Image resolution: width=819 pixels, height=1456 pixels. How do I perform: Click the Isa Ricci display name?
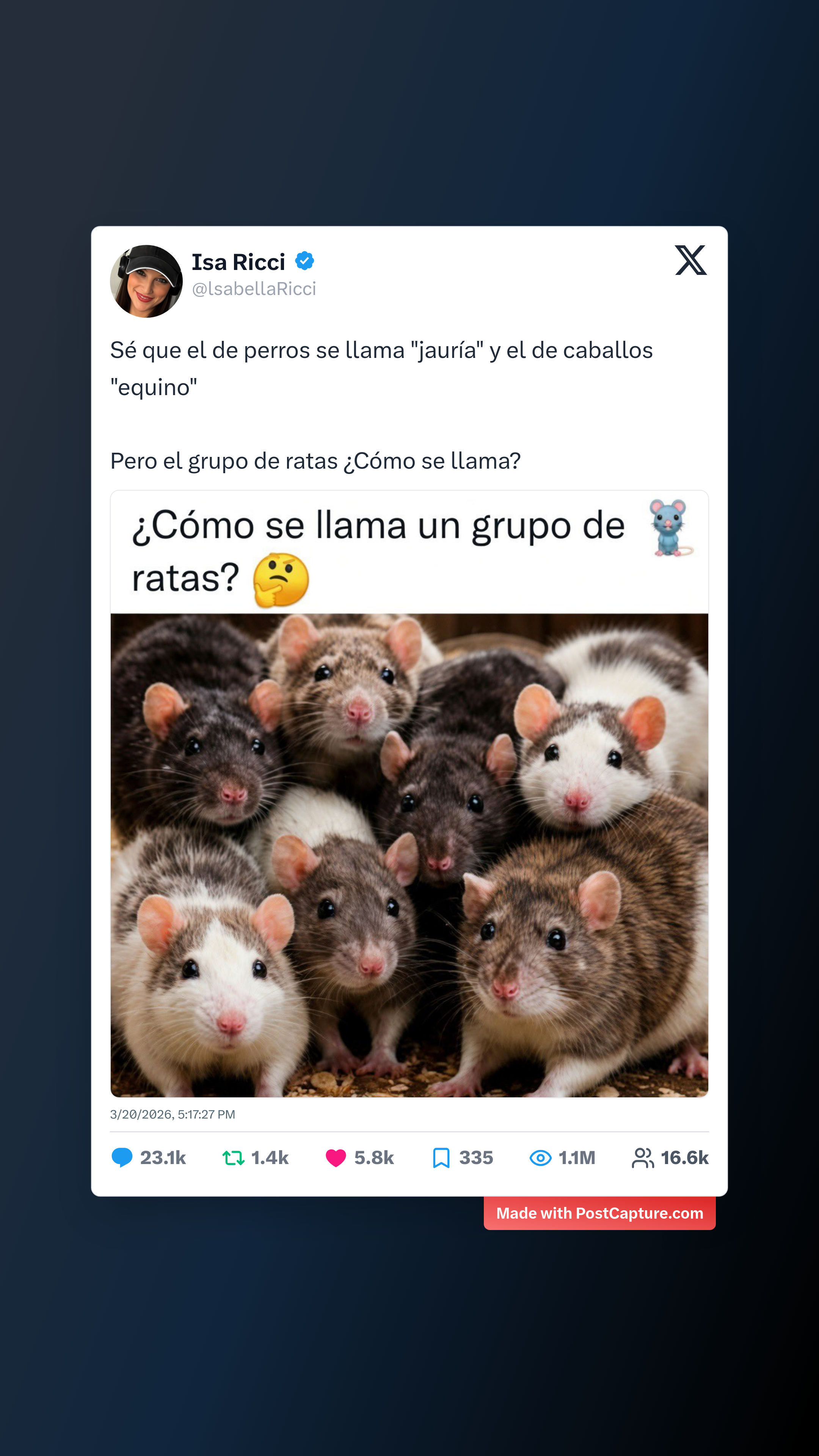(x=238, y=262)
